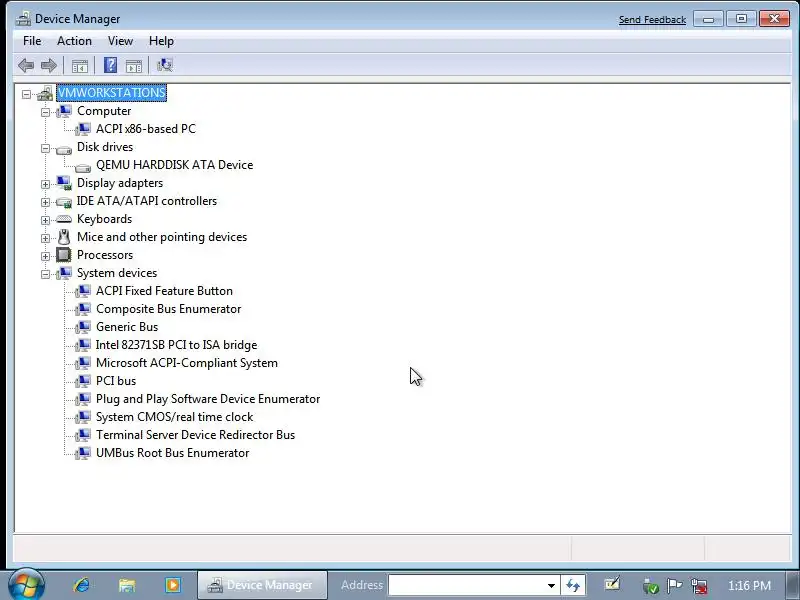Click inside the Address input field
The width and height of the screenshot is (800, 600).
[466, 585]
